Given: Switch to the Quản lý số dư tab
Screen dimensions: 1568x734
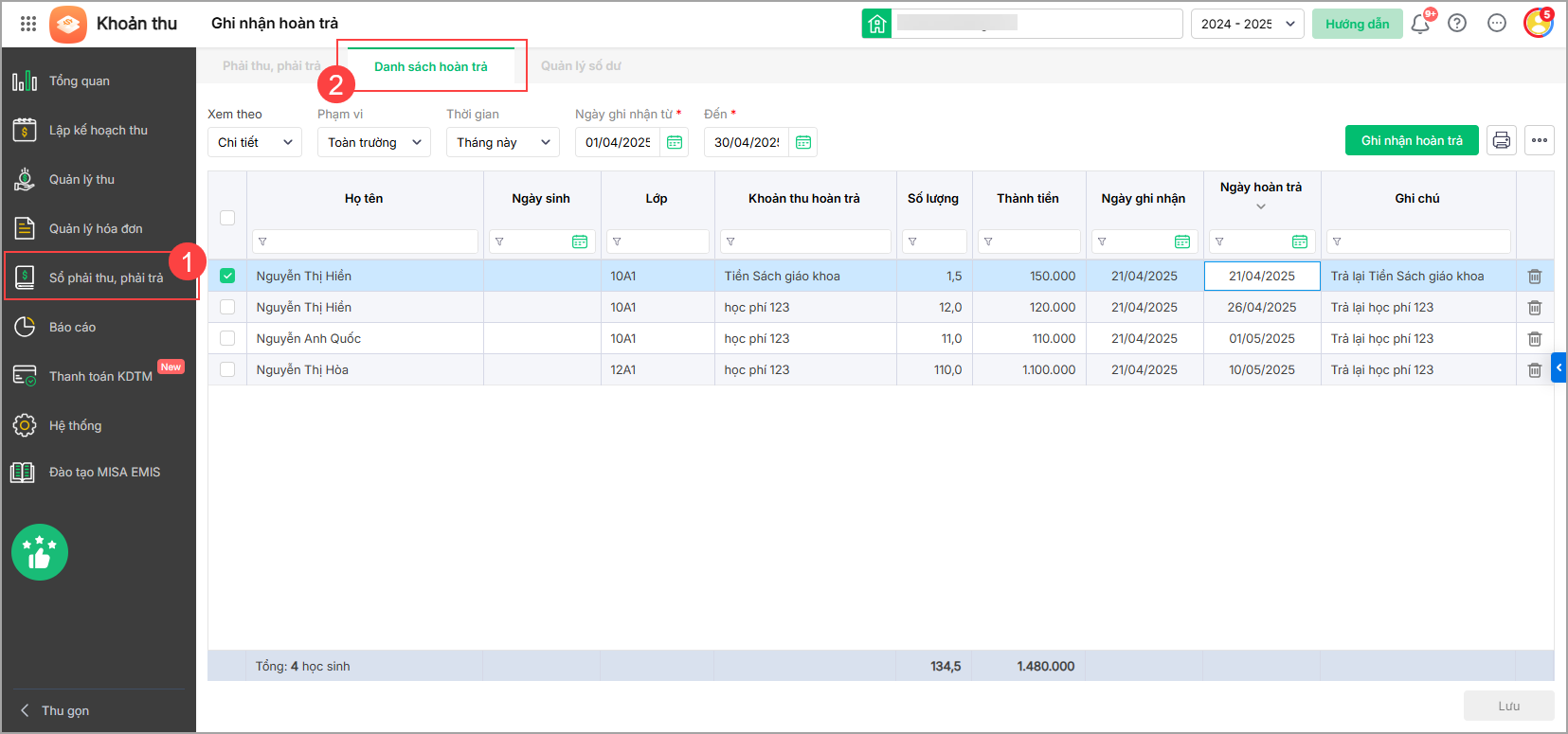Looking at the screenshot, I should (x=581, y=66).
